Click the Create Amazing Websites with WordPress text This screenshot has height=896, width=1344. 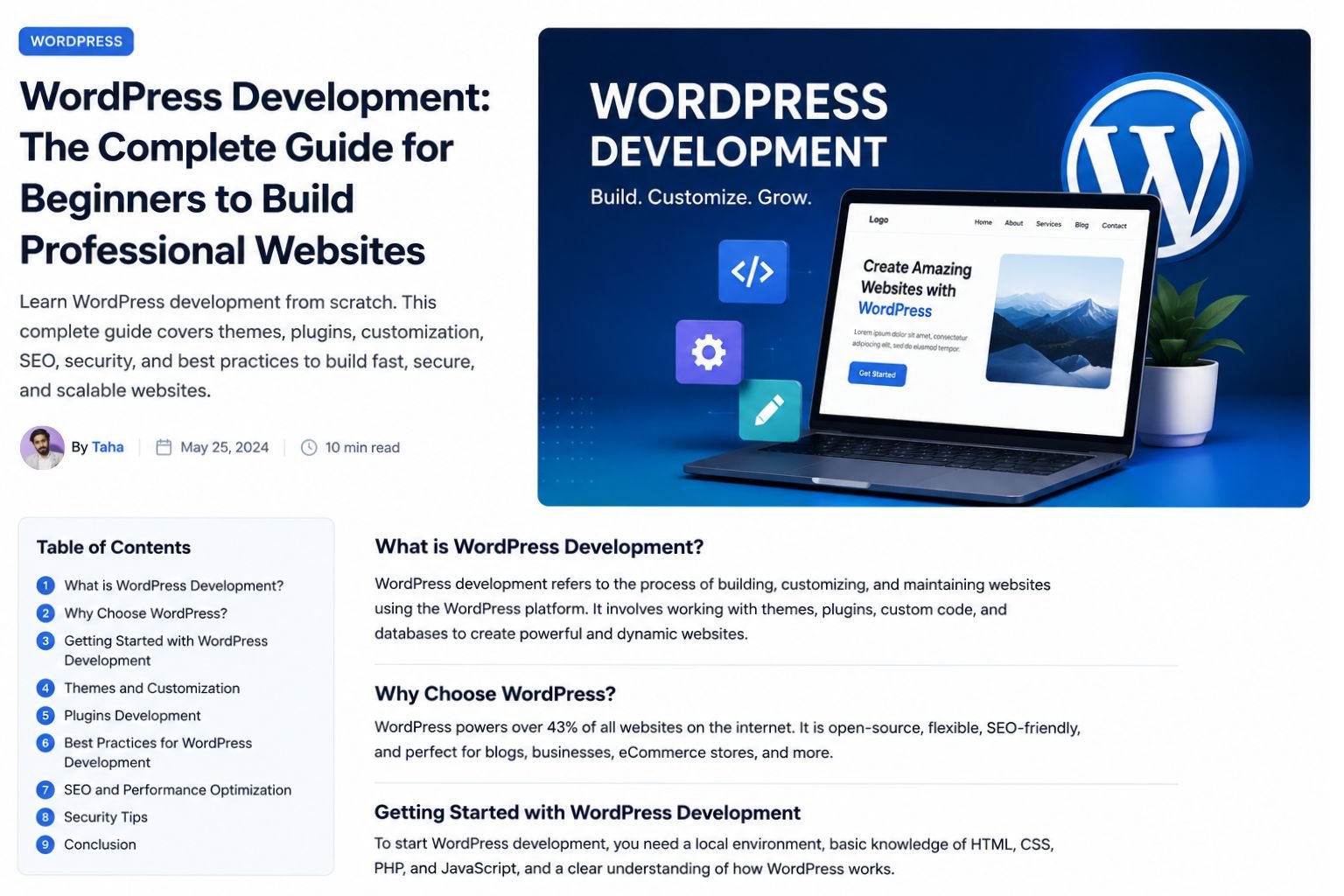(915, 288)
